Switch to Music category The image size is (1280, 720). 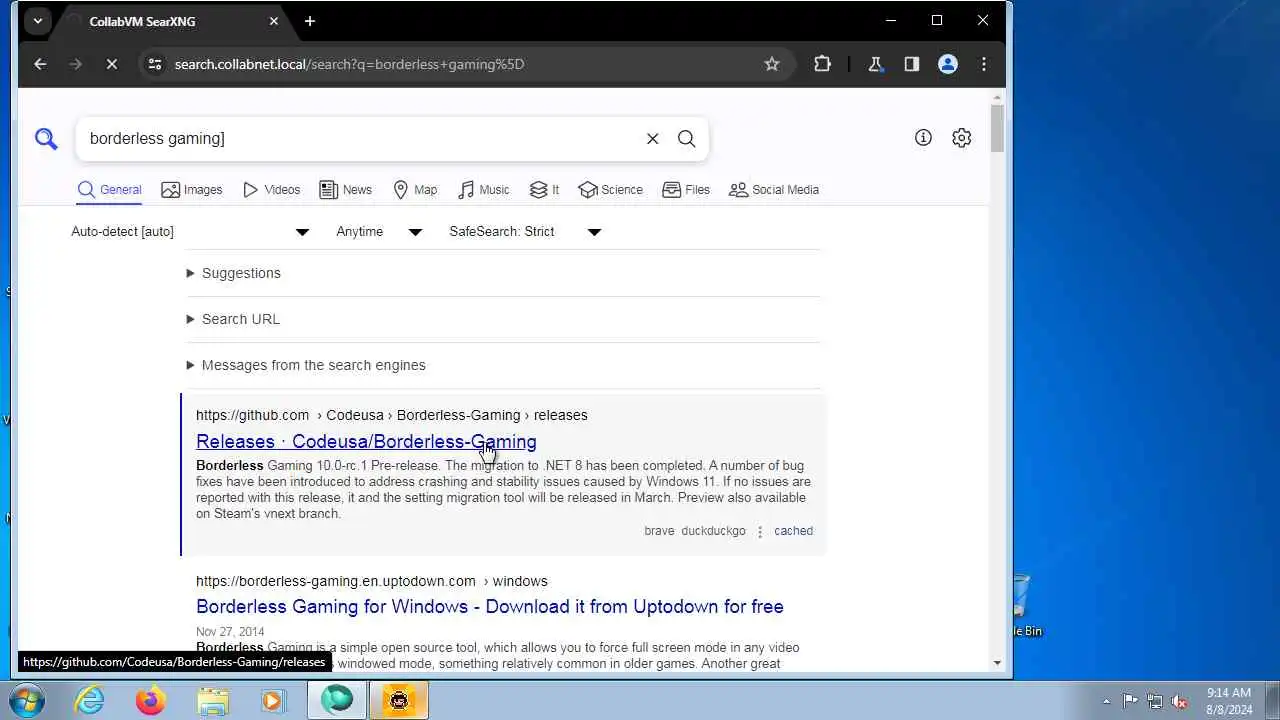tap(484, 190)
